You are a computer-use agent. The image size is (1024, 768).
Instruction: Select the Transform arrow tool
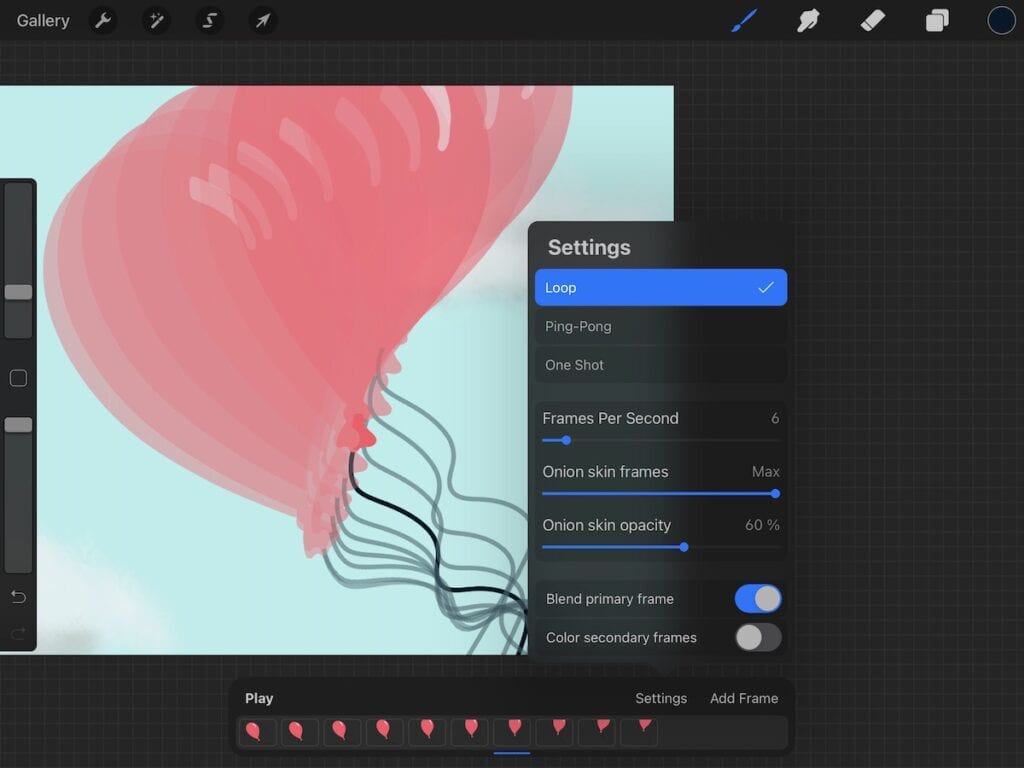pos(263,20)
